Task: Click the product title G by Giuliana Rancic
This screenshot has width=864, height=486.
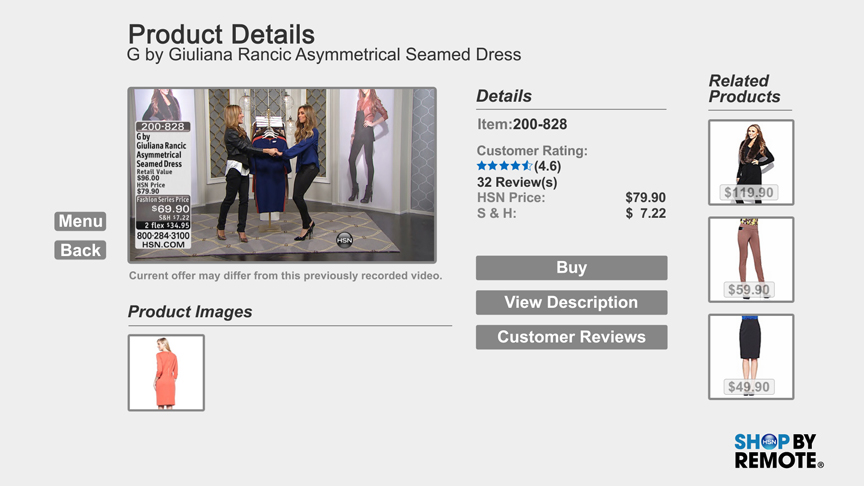Action: coord(324,55)
